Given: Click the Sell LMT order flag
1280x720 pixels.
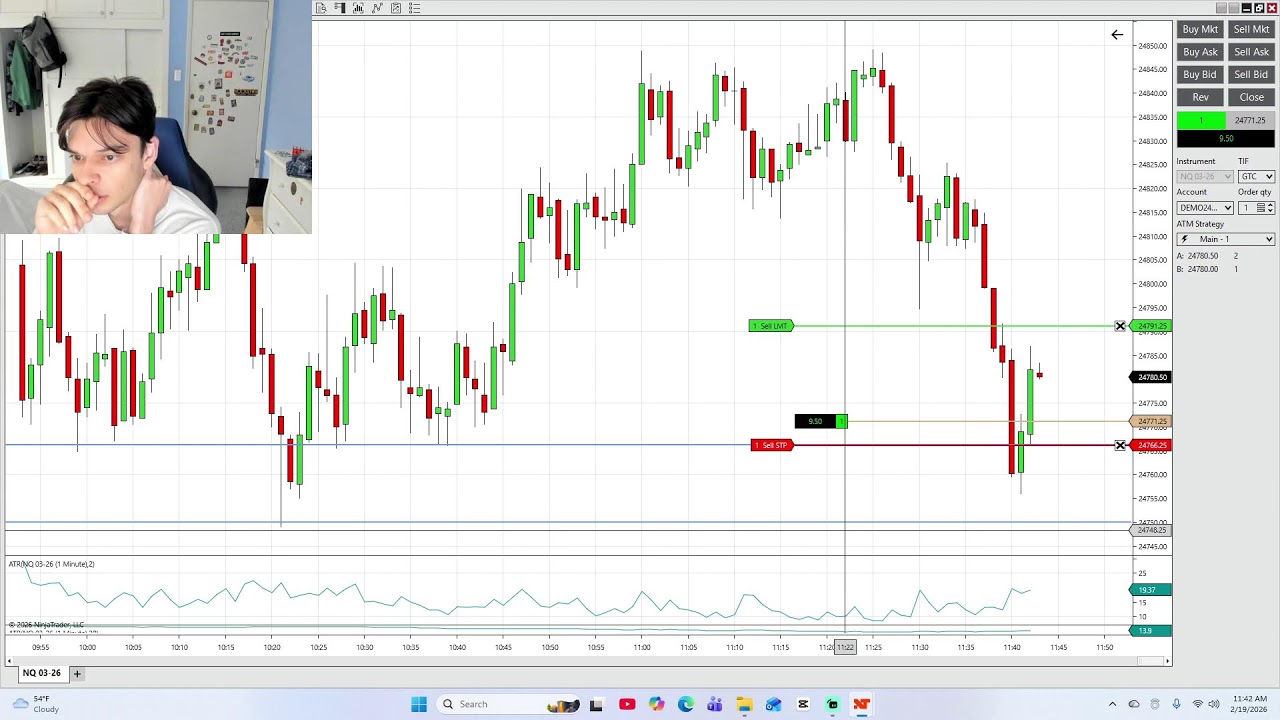Looking at the screenshot, I should coord(771,326).
